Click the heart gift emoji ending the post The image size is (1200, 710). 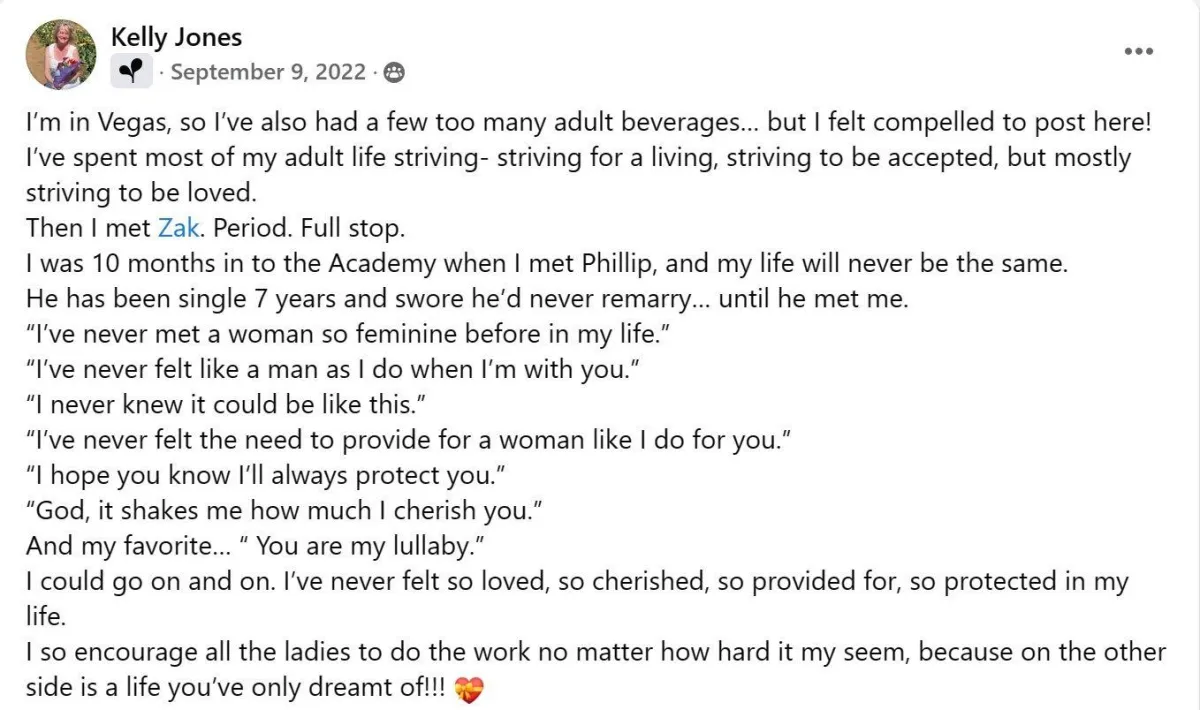coord(469,689)
